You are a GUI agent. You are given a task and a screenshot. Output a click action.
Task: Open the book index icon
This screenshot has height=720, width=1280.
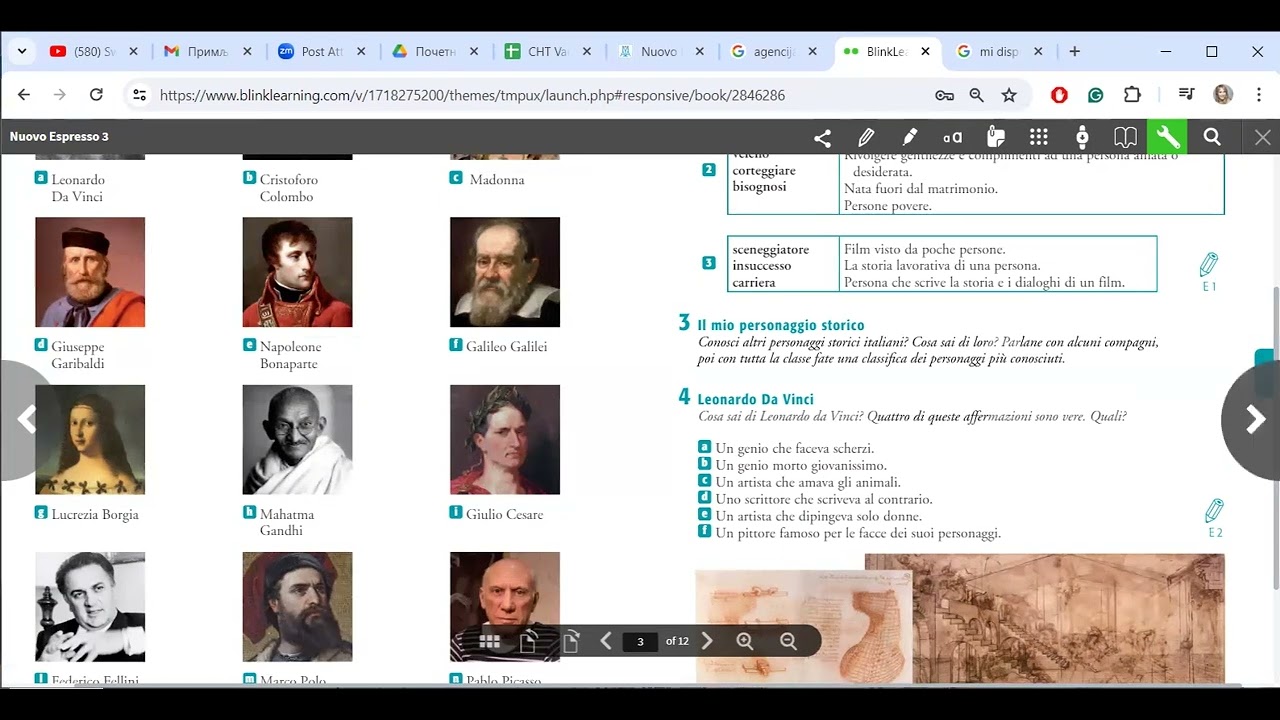[x=1125, y=137]
